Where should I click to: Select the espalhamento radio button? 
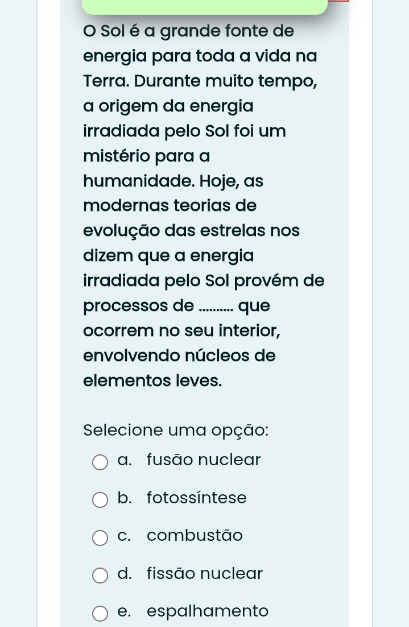coord(100,613)
